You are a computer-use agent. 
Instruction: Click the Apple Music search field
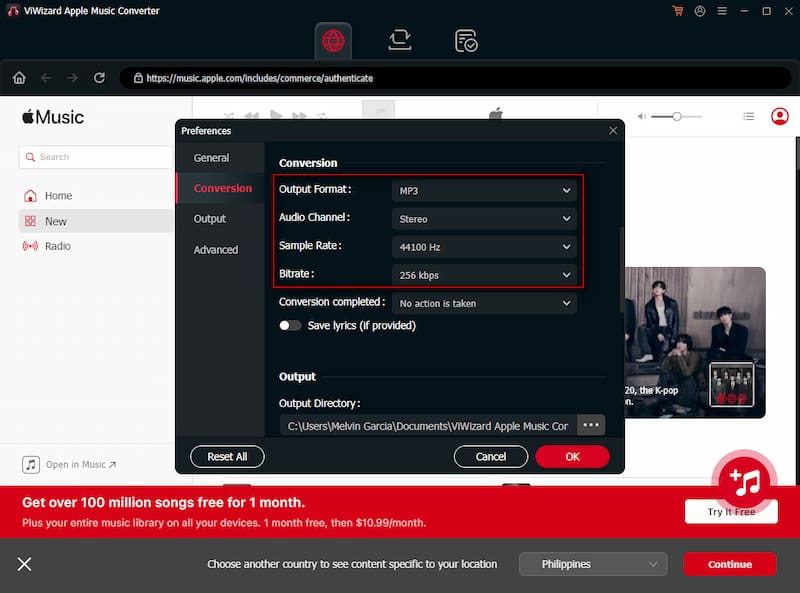point(96,157)
